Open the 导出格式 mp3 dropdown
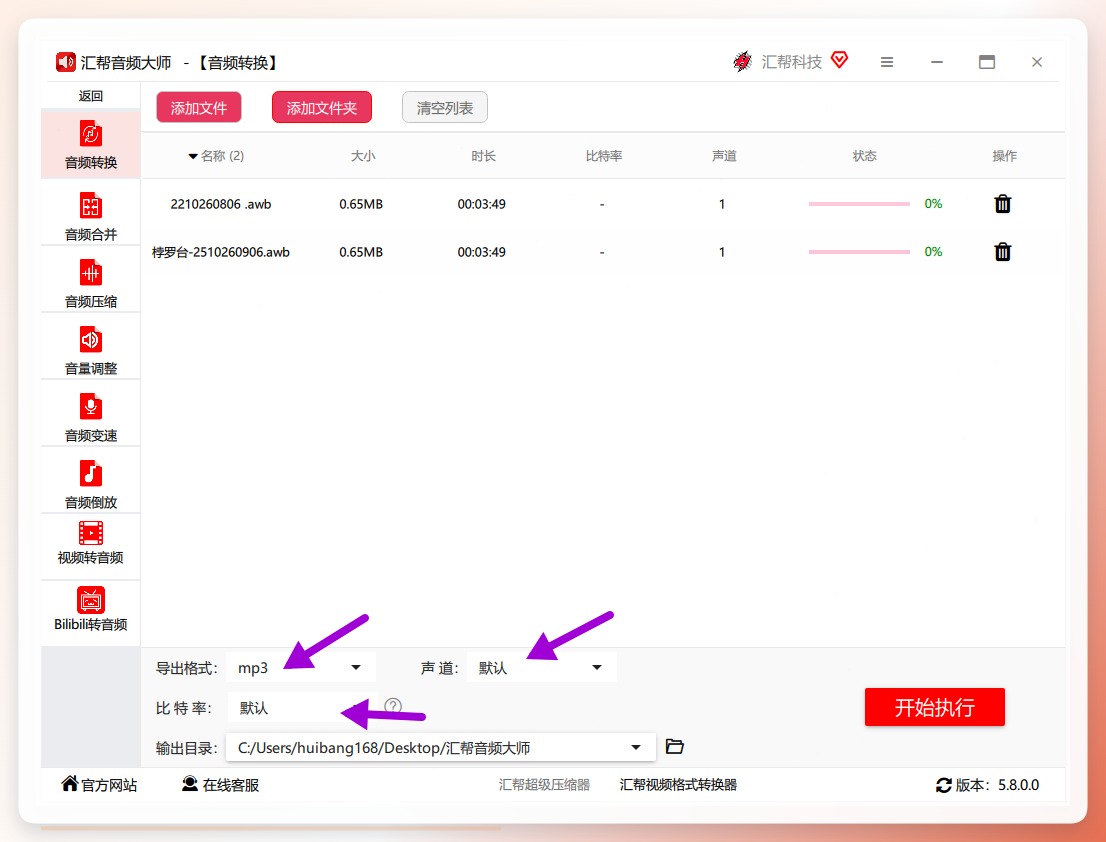Viewport: 1106px width, 842px height. pos(301,667)
